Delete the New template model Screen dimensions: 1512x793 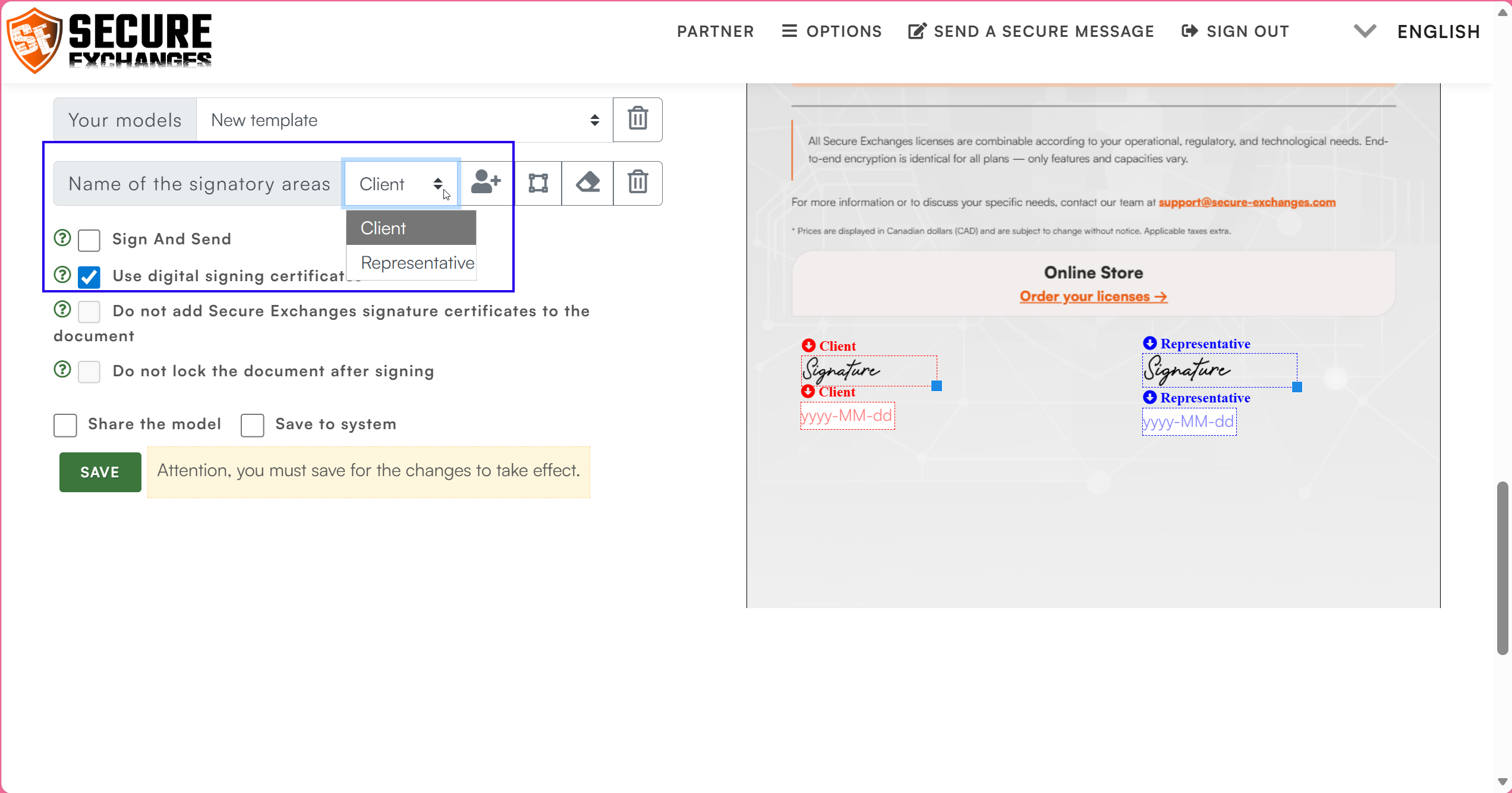point(637,119)
